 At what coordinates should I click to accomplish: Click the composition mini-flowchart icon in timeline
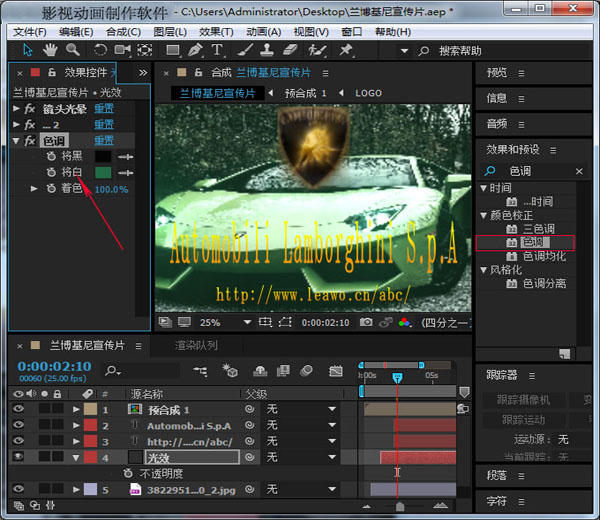pyautogui.click(x=201, y=371)
